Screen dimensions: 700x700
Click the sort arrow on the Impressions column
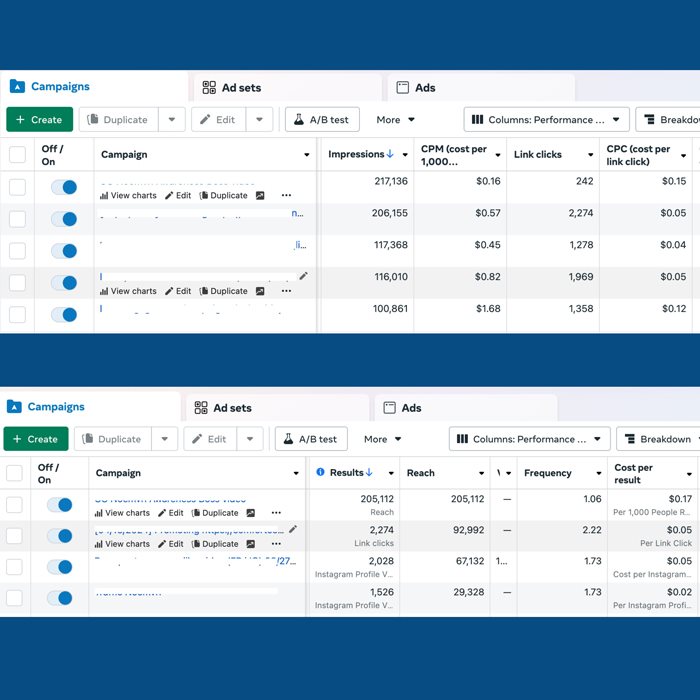coord(390,154)
